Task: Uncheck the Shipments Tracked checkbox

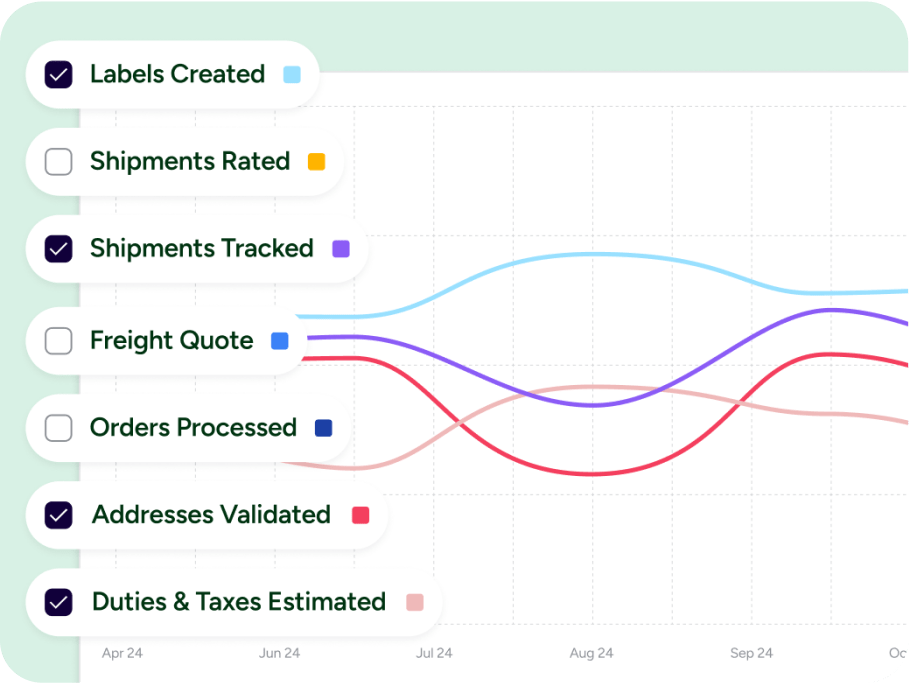Action: 58,248
